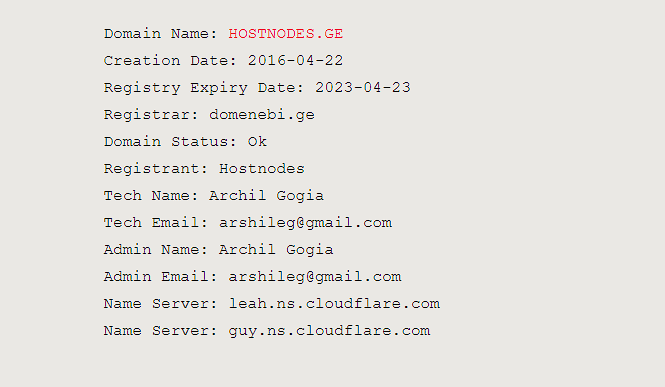Click the Tech Email address arshileg@gmail.com

click(x=305, y=223)
